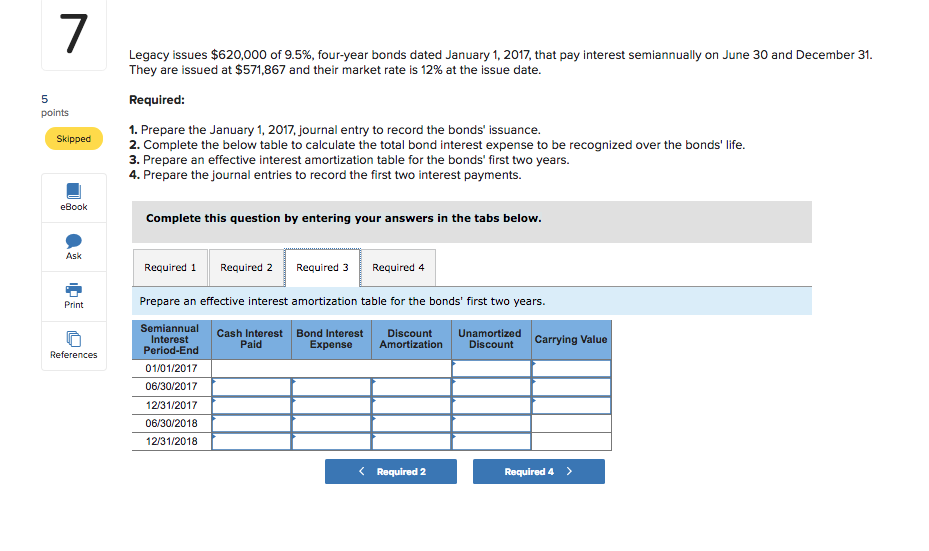The image size is (929, 551).
Task: Select Bond Interest Expense cell for 12/31/2018
Action: pyautogui.click(x=331, y=441)
